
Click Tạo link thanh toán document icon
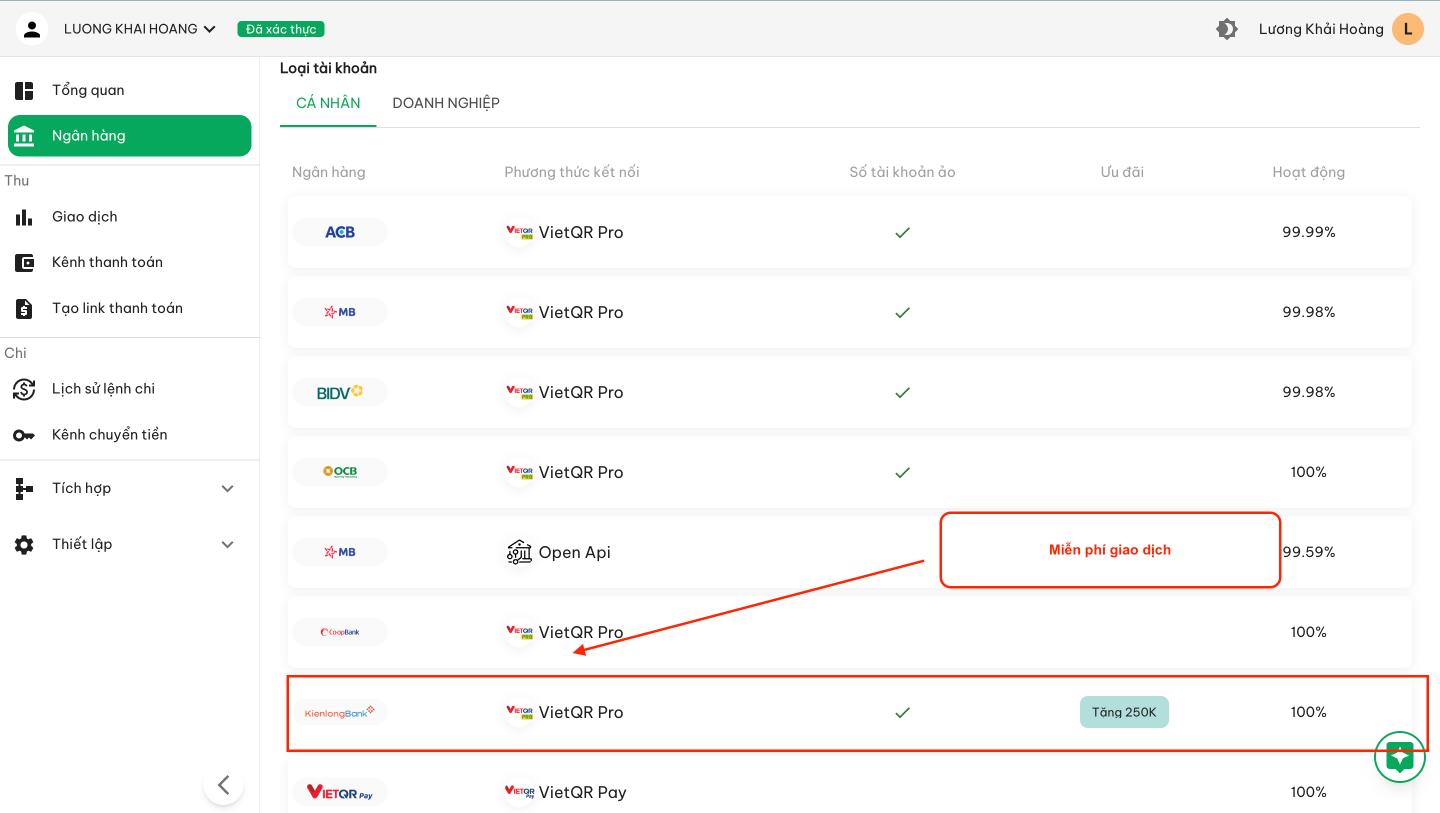(x=24, y=309)
